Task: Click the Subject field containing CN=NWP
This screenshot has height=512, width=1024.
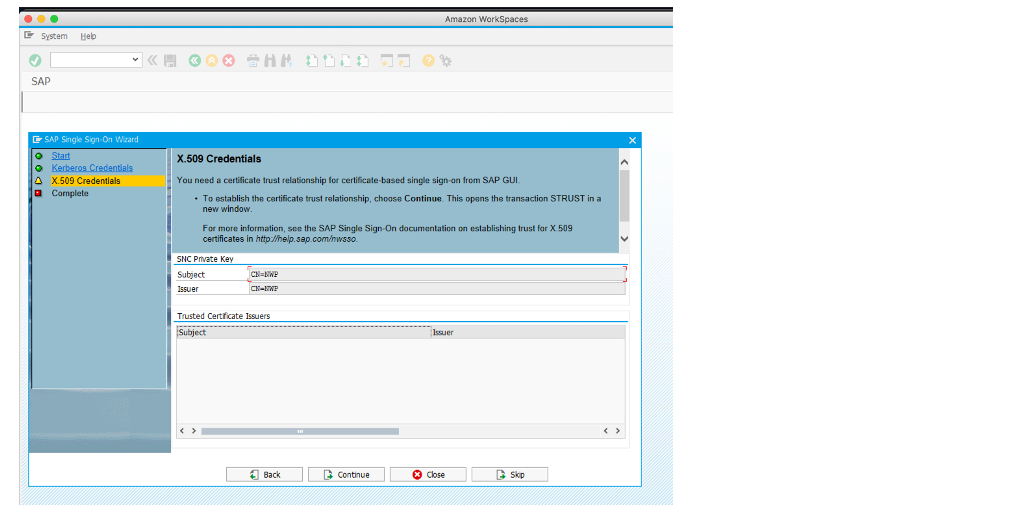Action: [x=437, y=274]
